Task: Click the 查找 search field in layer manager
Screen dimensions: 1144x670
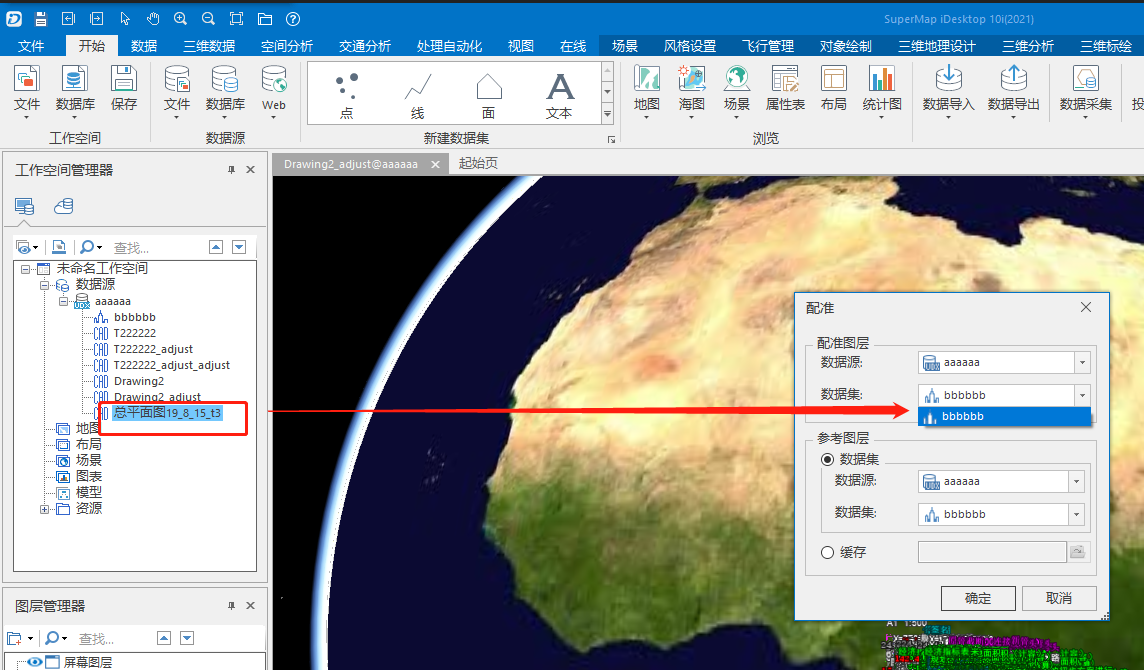Action: coord(112,639)
